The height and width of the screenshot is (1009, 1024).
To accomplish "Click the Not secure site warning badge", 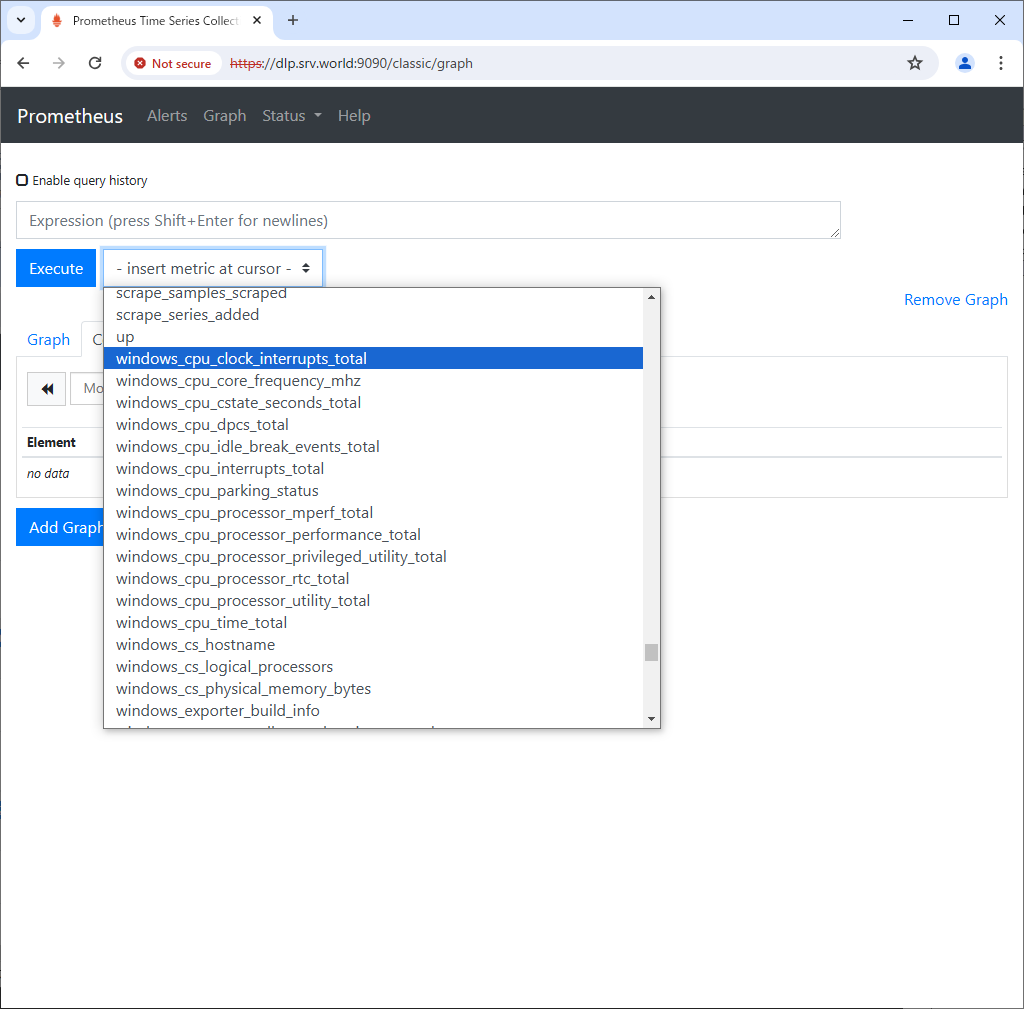I will pos(173,63).
